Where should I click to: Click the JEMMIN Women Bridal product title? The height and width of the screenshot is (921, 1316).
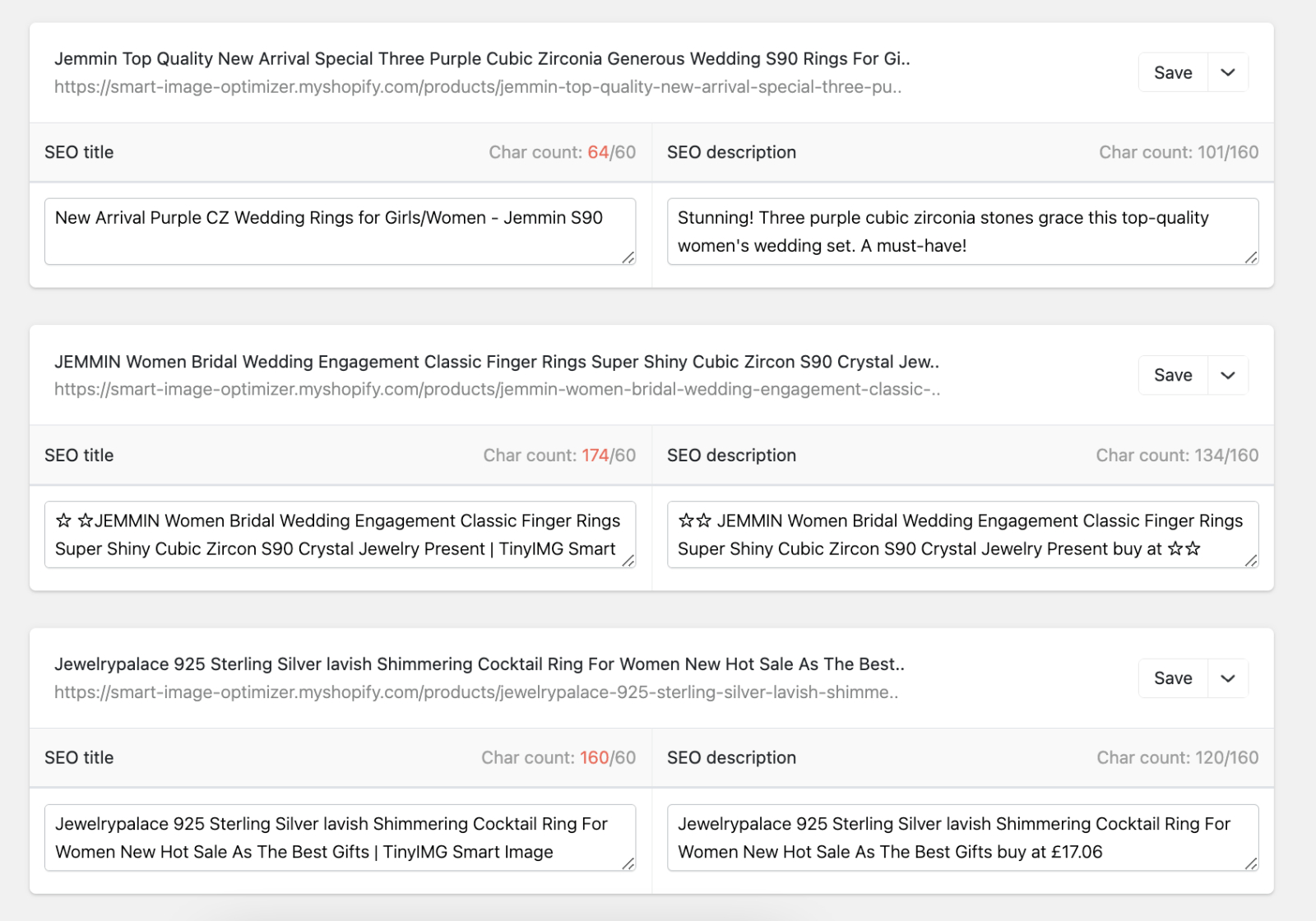pyautogui.click(x=498, y=362)
